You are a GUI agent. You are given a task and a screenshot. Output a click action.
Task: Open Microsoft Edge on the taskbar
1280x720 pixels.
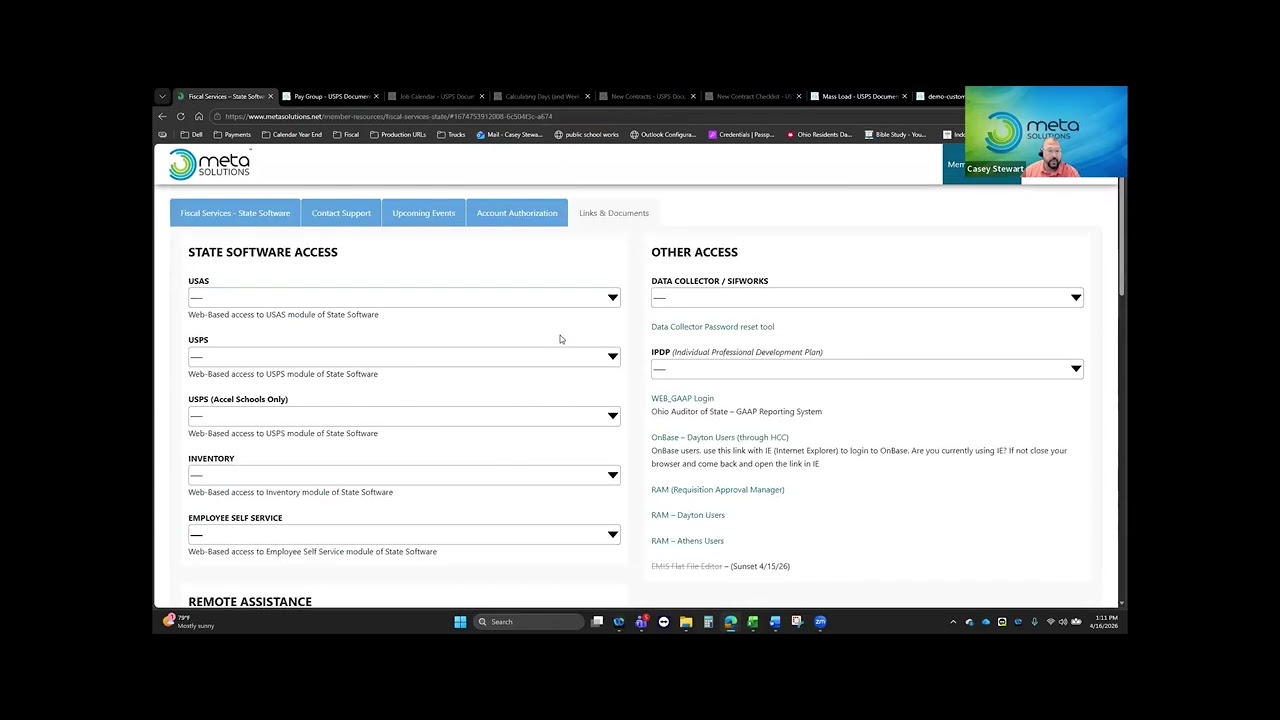(x=730, y=622)
